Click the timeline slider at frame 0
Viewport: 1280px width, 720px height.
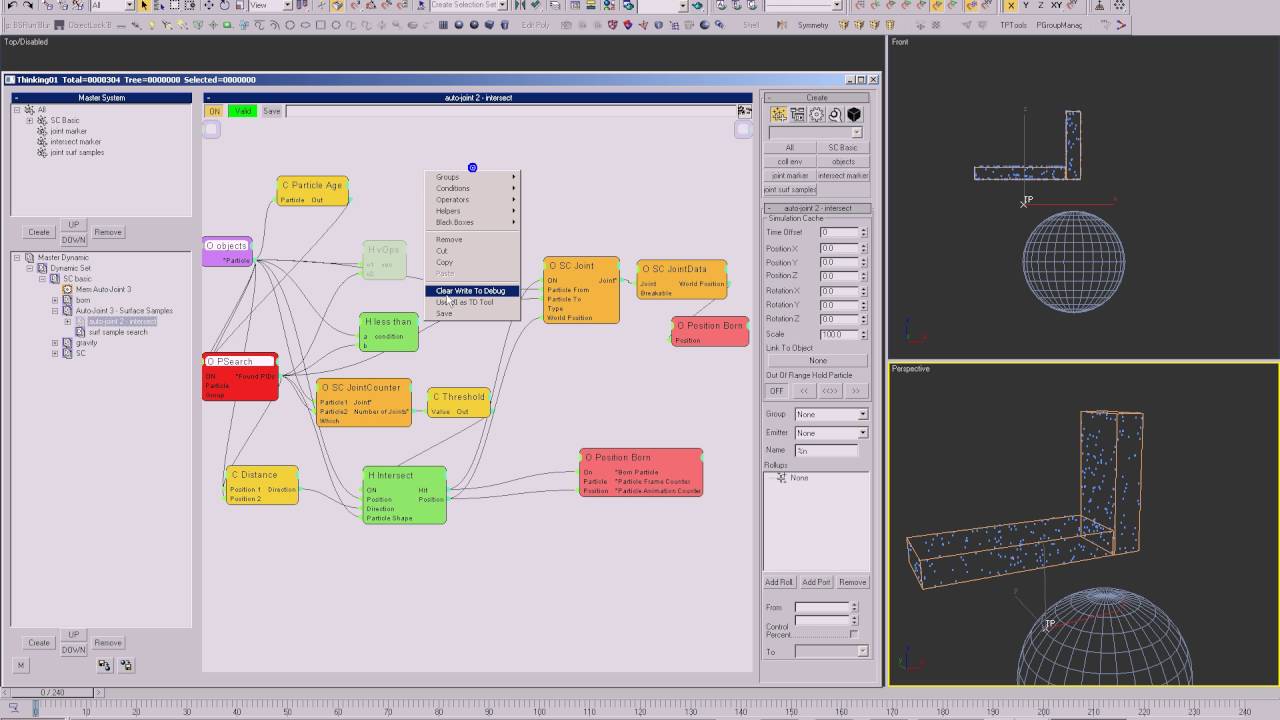51,692
